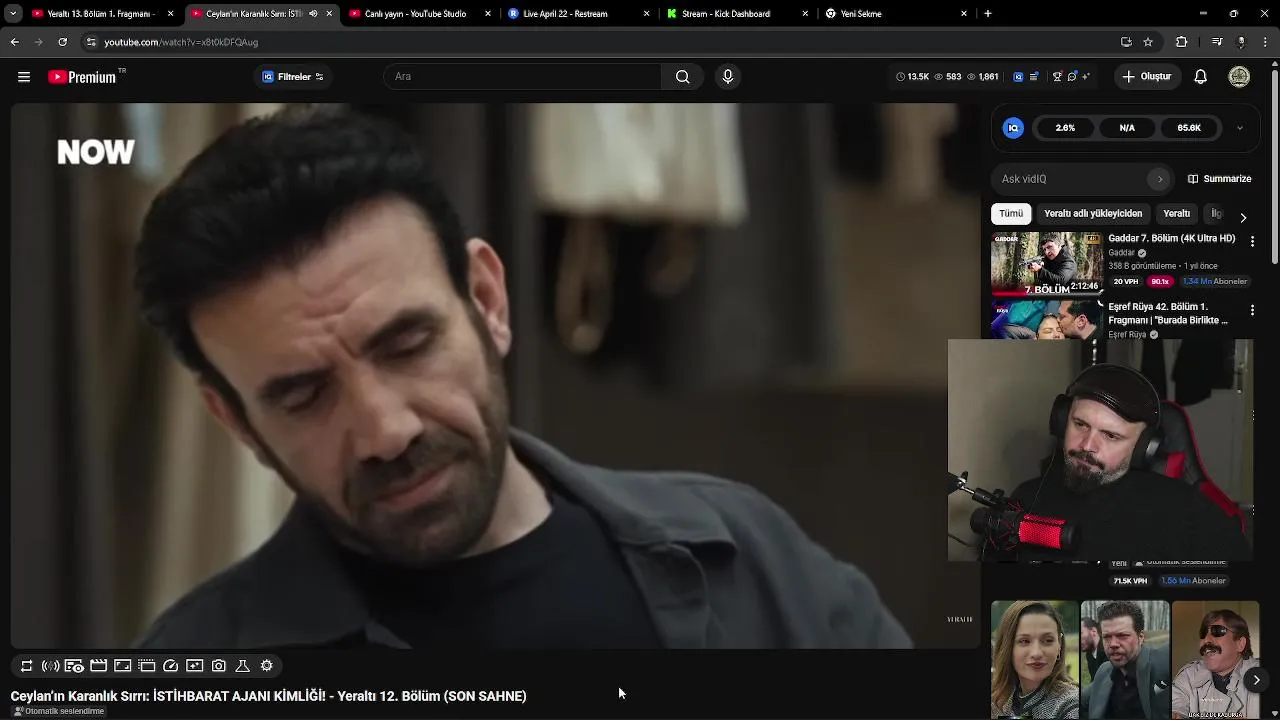
Task: Reload the page
Action: click(62, 42)
